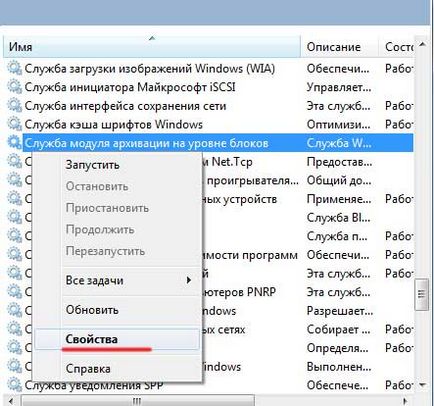Click description Применяе… in the list
Image resolution: width=434 pixels, height=406 pixels.
[x=338, y=199]
